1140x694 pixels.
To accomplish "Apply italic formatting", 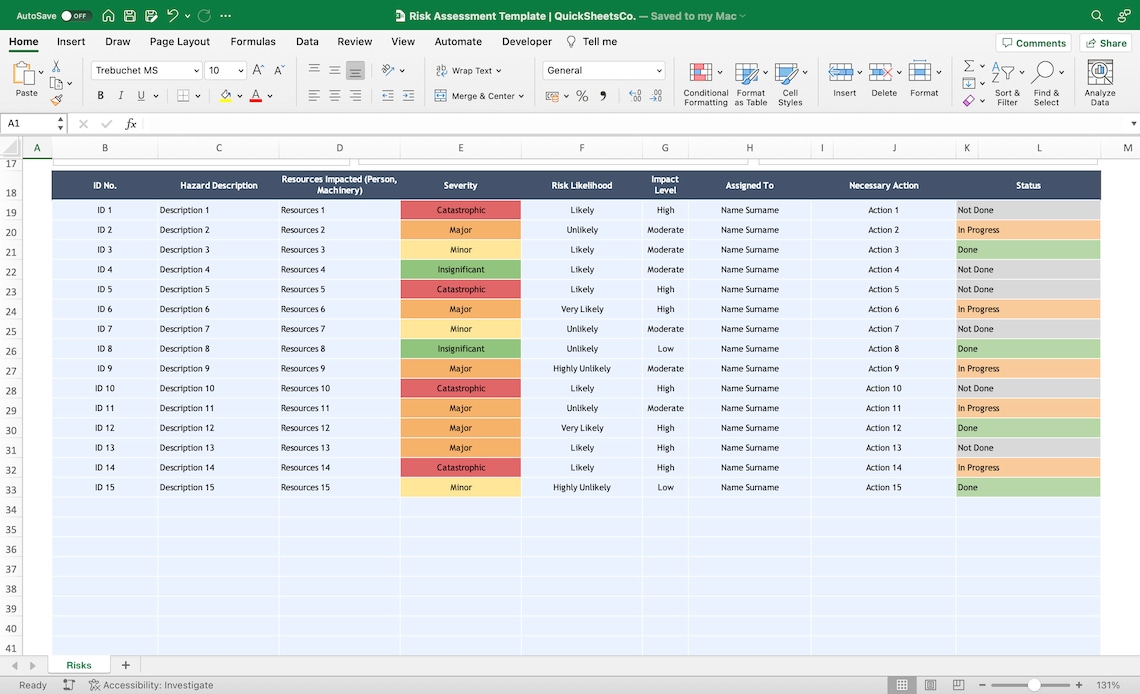I will (x=119, y=94).
